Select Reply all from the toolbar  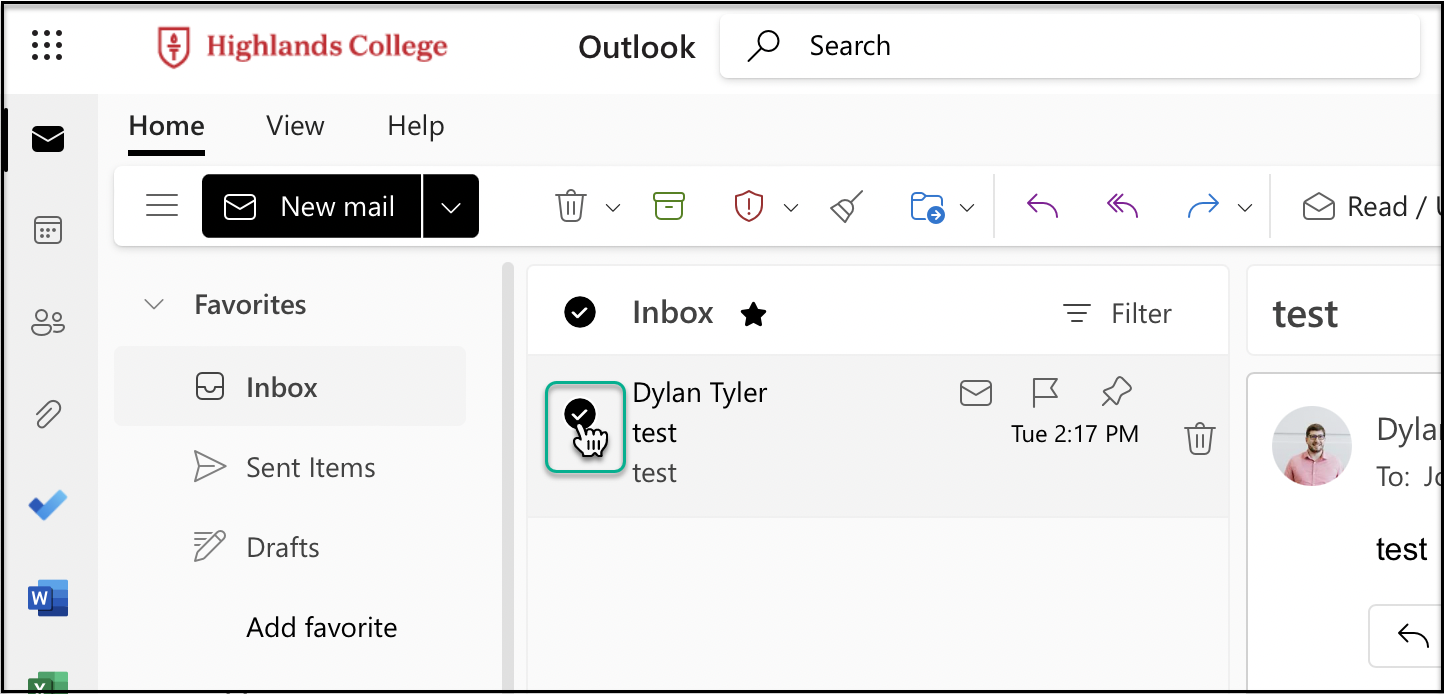(x=1121, y=205)
